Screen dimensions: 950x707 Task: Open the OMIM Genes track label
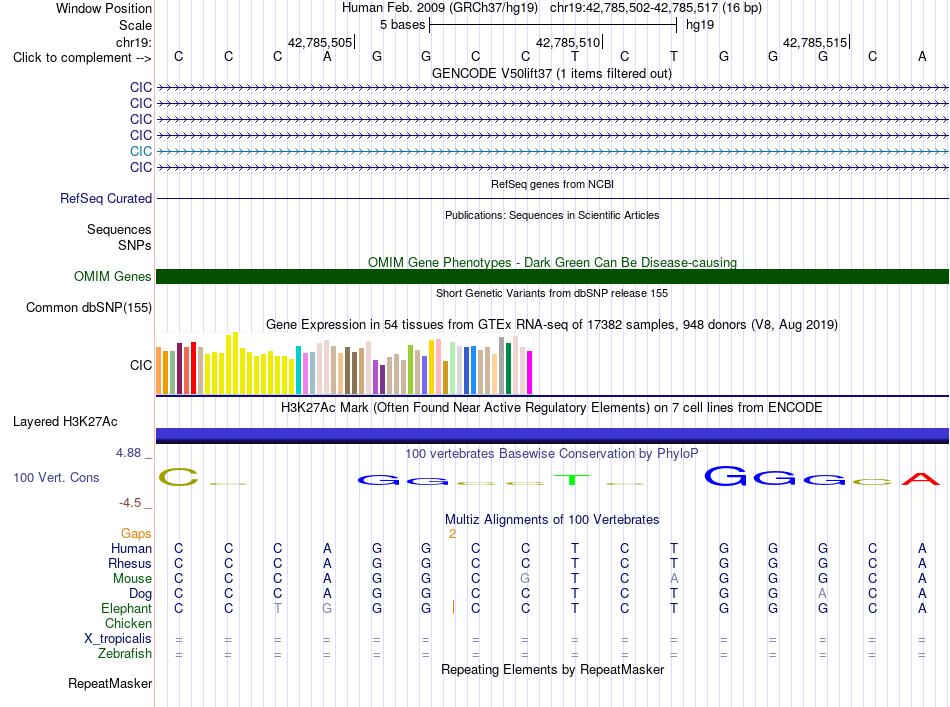click(x=113, y=276)
